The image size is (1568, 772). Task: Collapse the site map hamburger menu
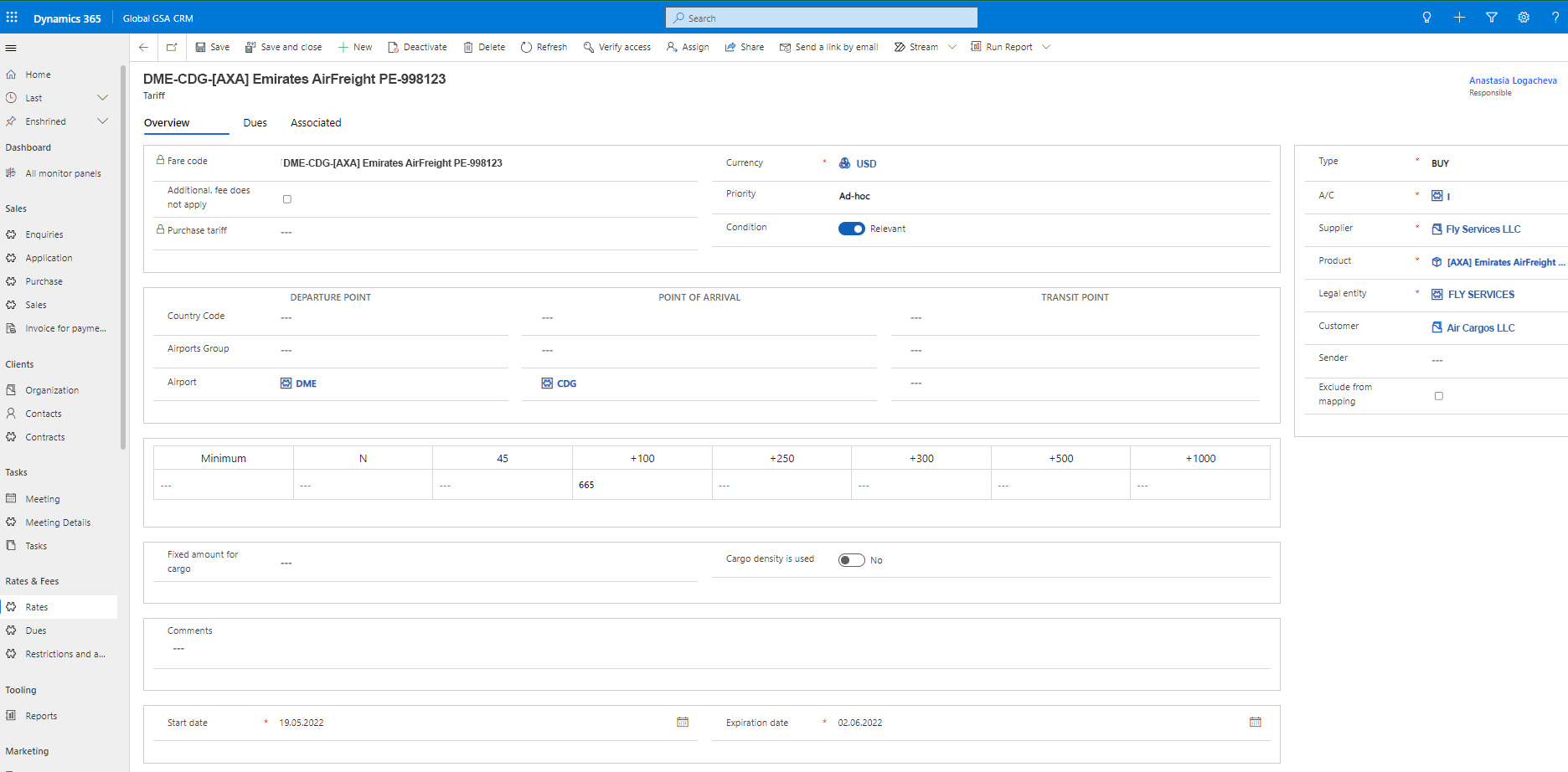coord(11,49)
